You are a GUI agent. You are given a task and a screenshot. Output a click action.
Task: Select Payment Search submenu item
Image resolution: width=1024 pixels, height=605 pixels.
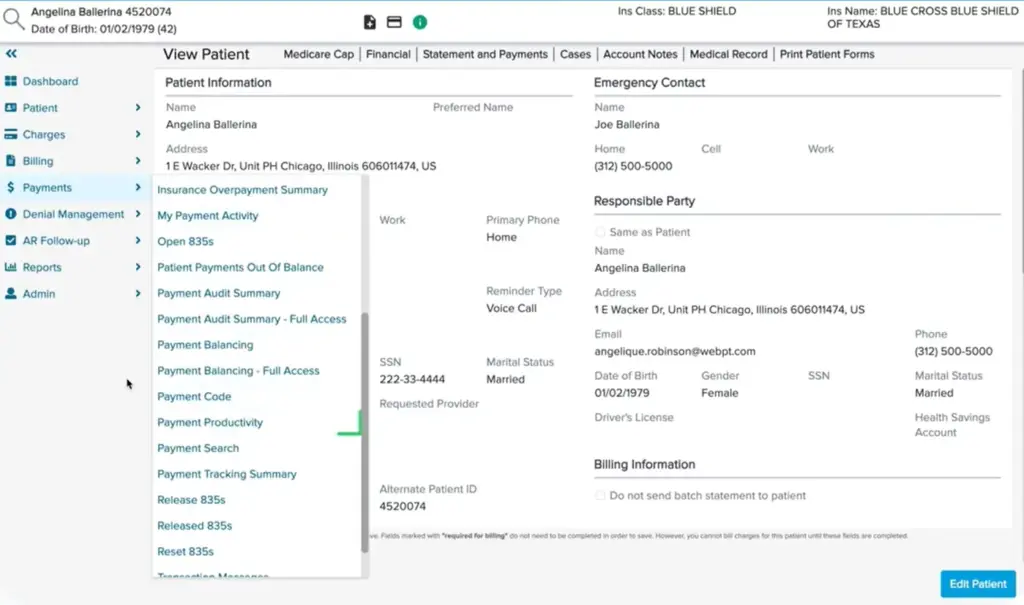pyautogui.click(x=198, y=448)
